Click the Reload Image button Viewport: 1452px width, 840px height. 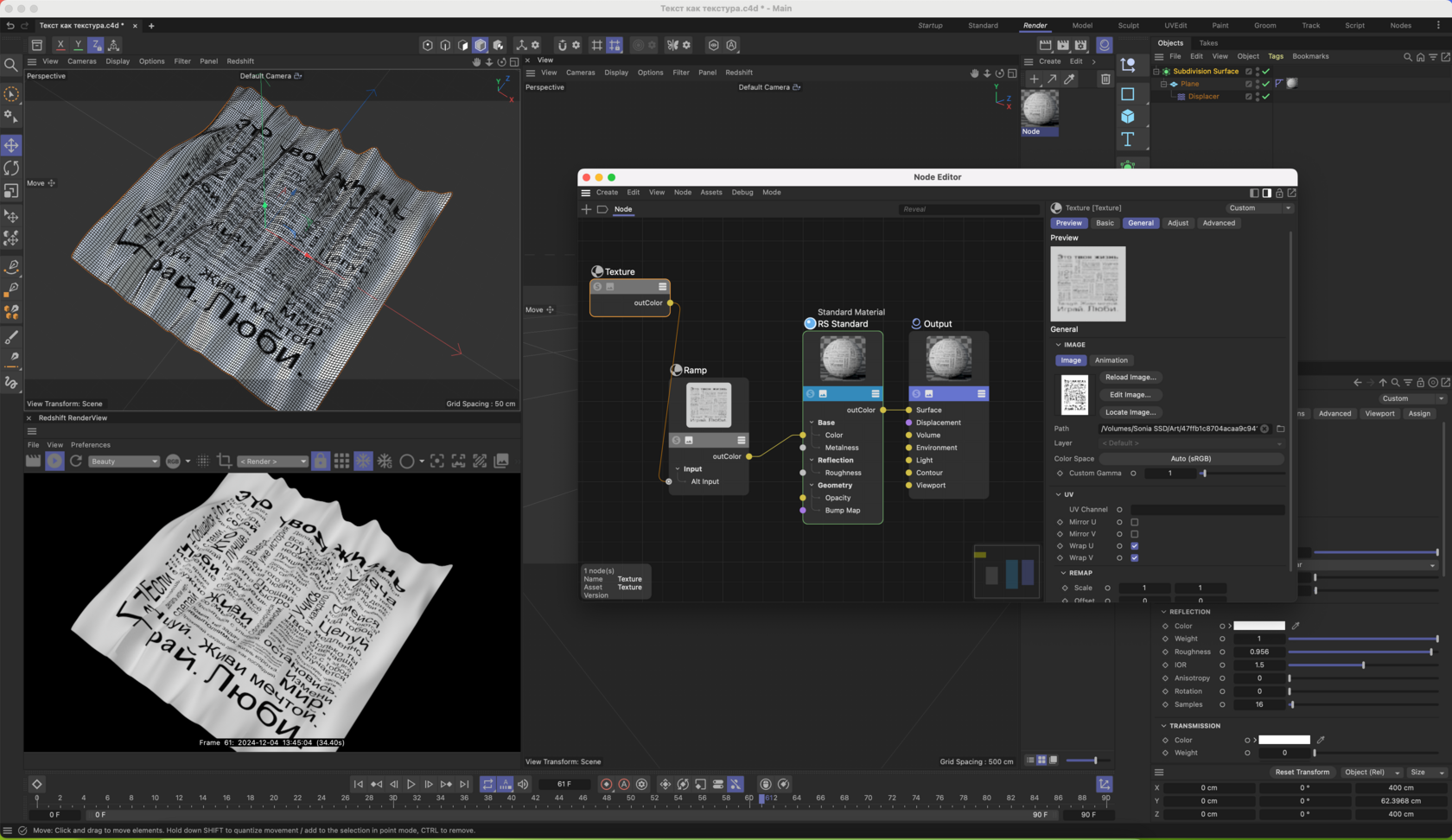[1130, 378]
